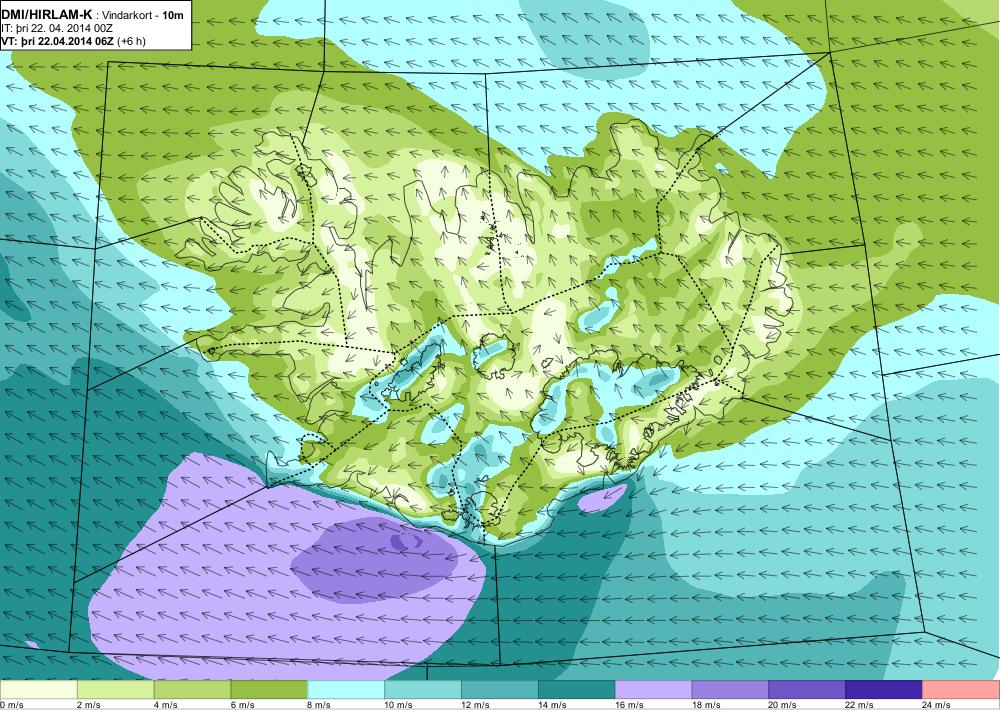Click the "16 m/s" legend label
Image resolution: width=1000 pixels, height=710 pixels.
(x=629, y=705)
